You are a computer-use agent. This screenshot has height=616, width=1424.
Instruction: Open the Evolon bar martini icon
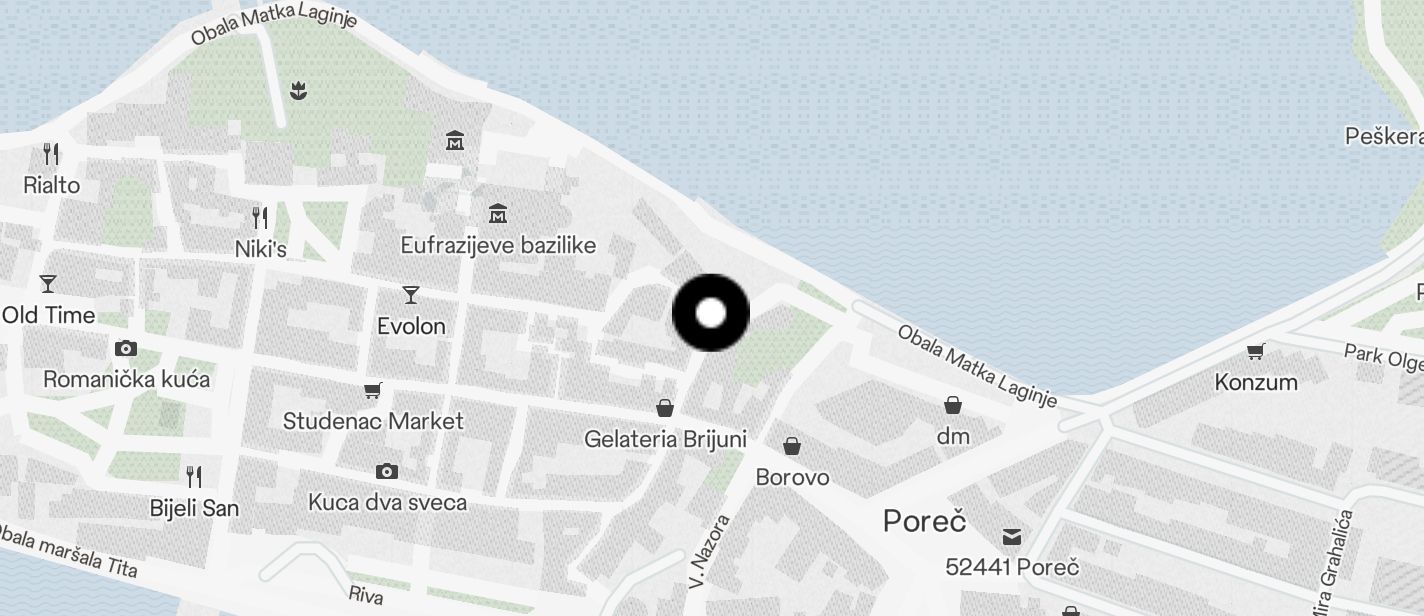click(411, 295)
